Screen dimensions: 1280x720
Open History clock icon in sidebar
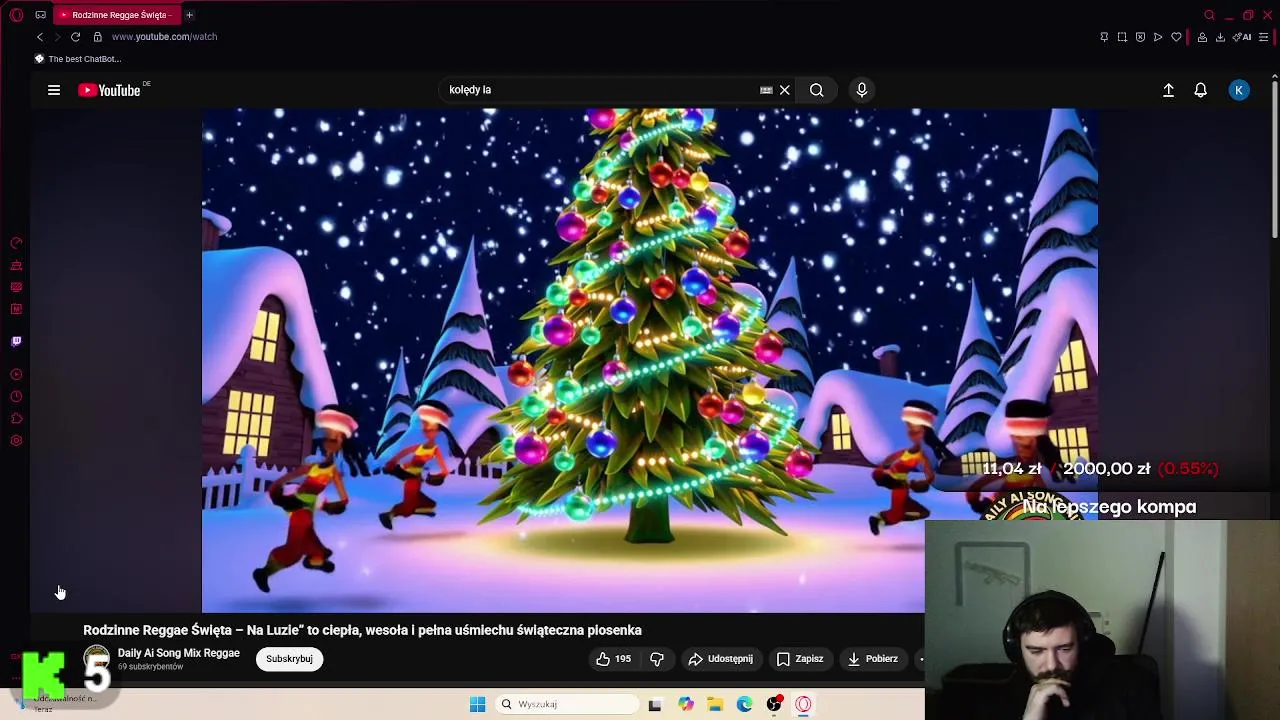[16, 397]
